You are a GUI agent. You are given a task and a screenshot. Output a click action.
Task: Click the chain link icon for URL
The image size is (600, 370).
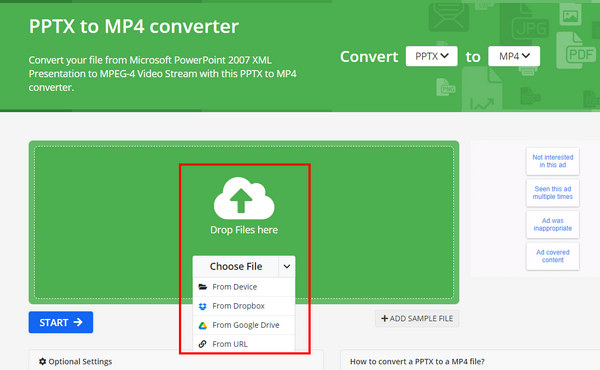[203, 344]
